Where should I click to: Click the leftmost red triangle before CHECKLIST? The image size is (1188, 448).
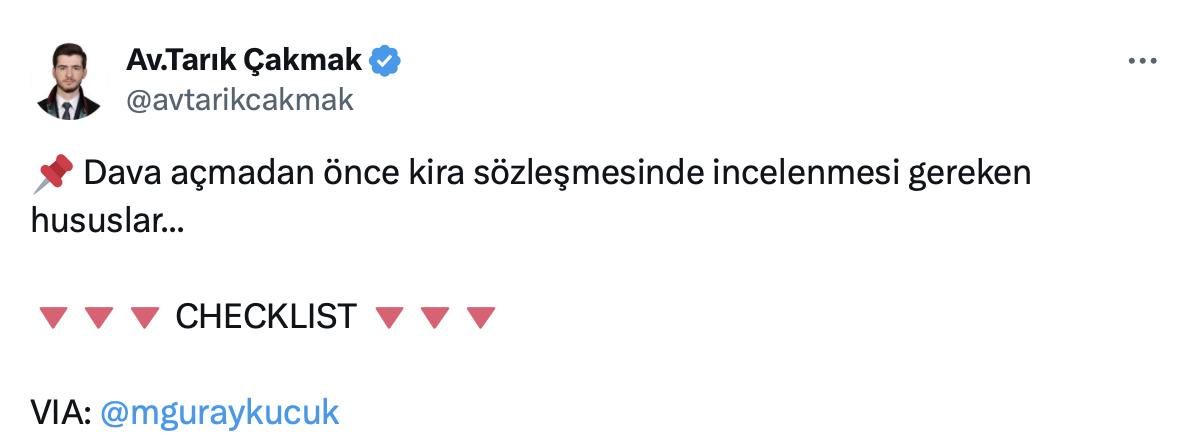[x=53, y=318]
